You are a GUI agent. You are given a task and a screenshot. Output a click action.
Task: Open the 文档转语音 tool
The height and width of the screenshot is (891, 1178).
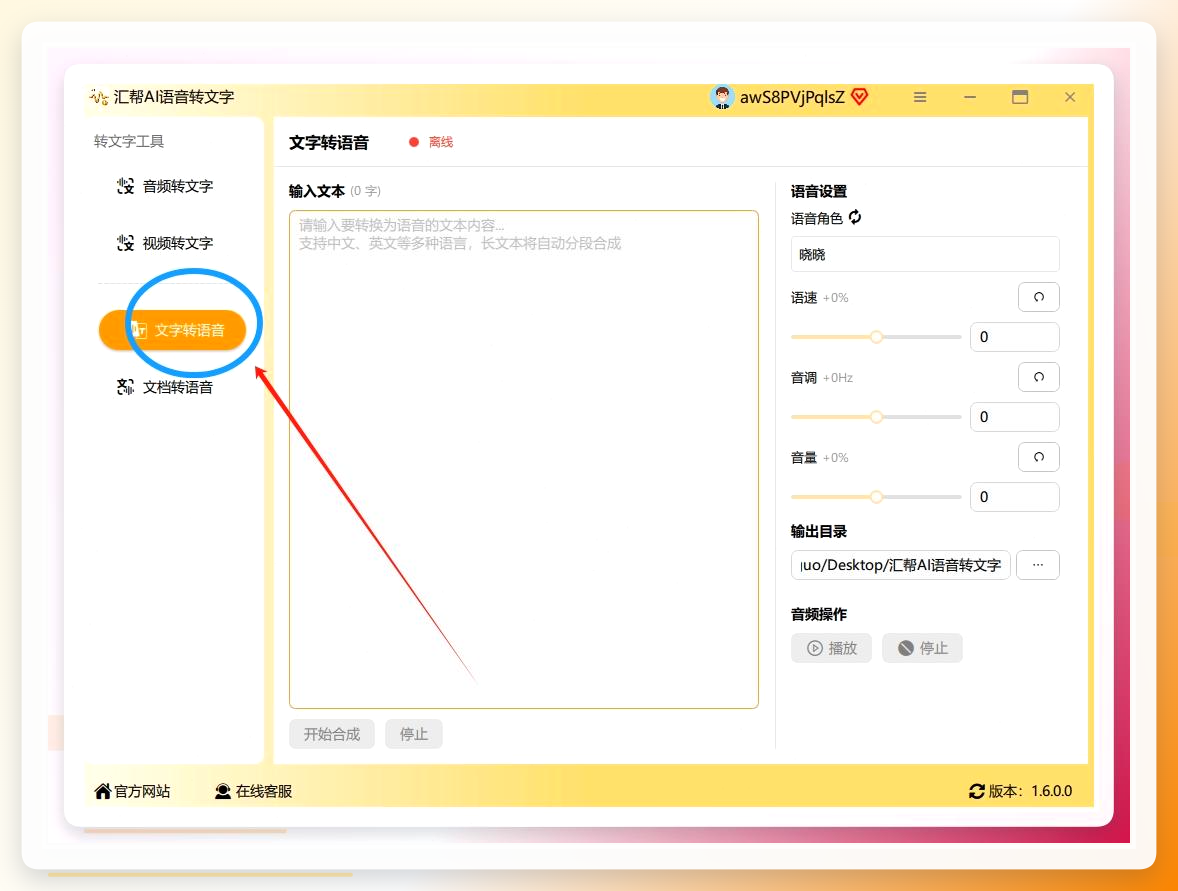[x=165, y=387]
